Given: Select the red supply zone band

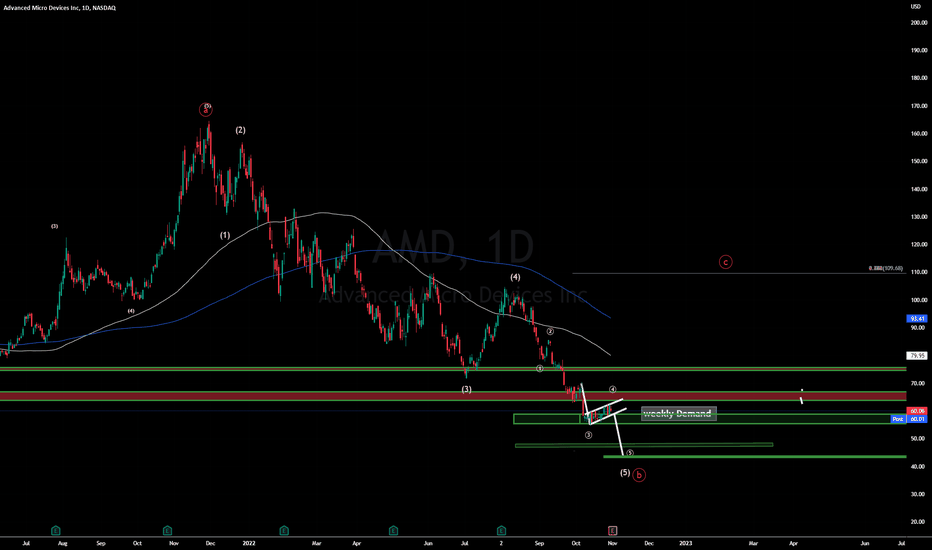Looking at the screenshot, I should click(x=453, y=396).
